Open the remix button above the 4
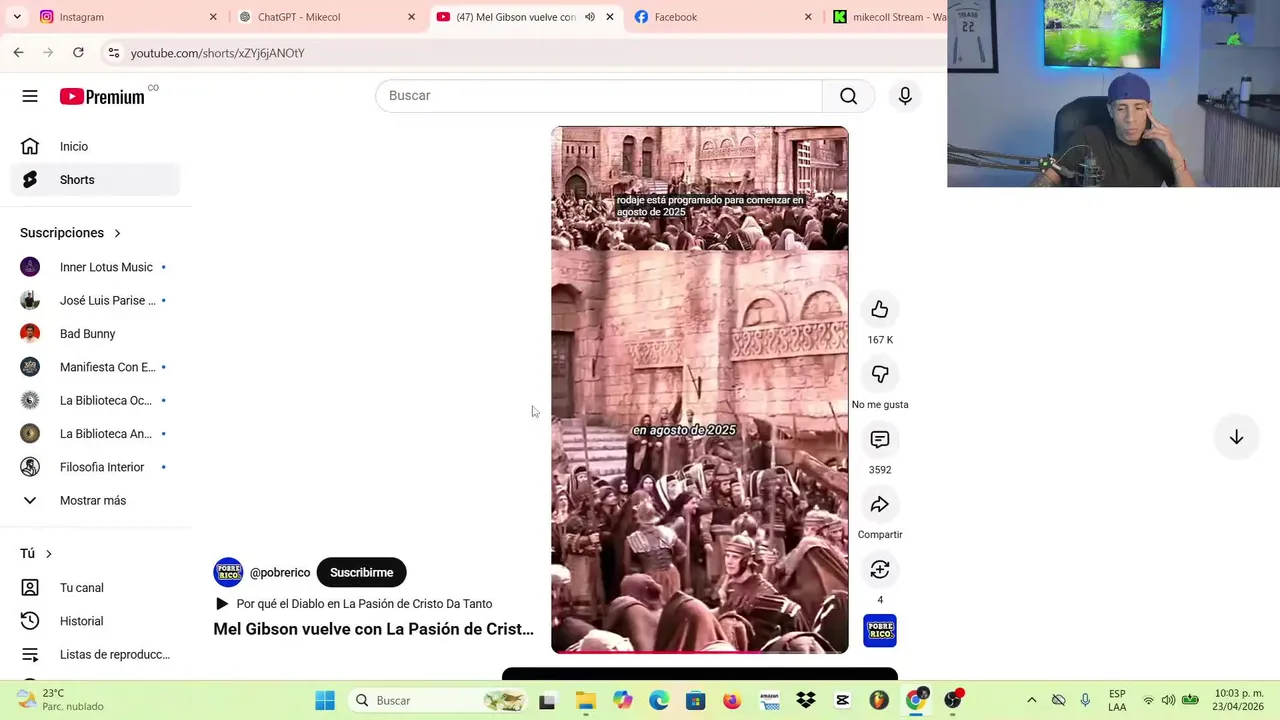Screen dimensions: 1280x720 coord(880,570)
